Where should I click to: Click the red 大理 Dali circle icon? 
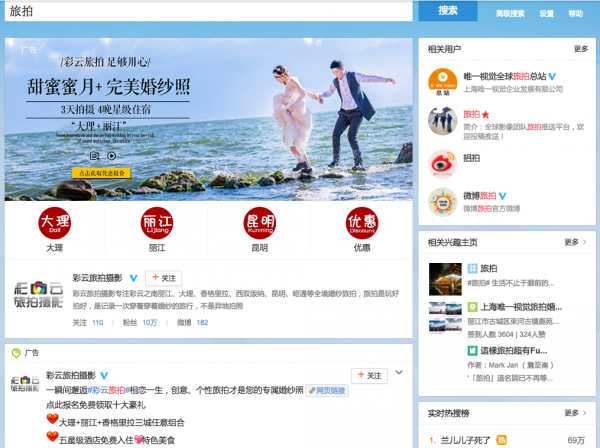[x=54, y=222]
